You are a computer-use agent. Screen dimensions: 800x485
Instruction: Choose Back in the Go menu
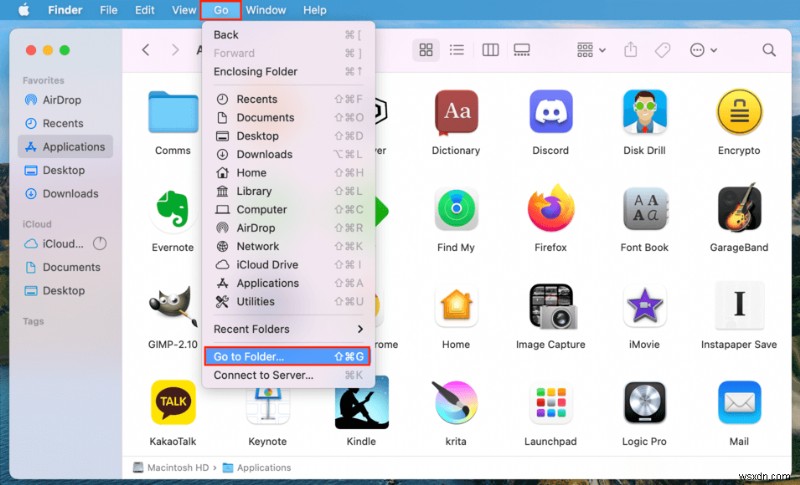[x=288, y=35]
